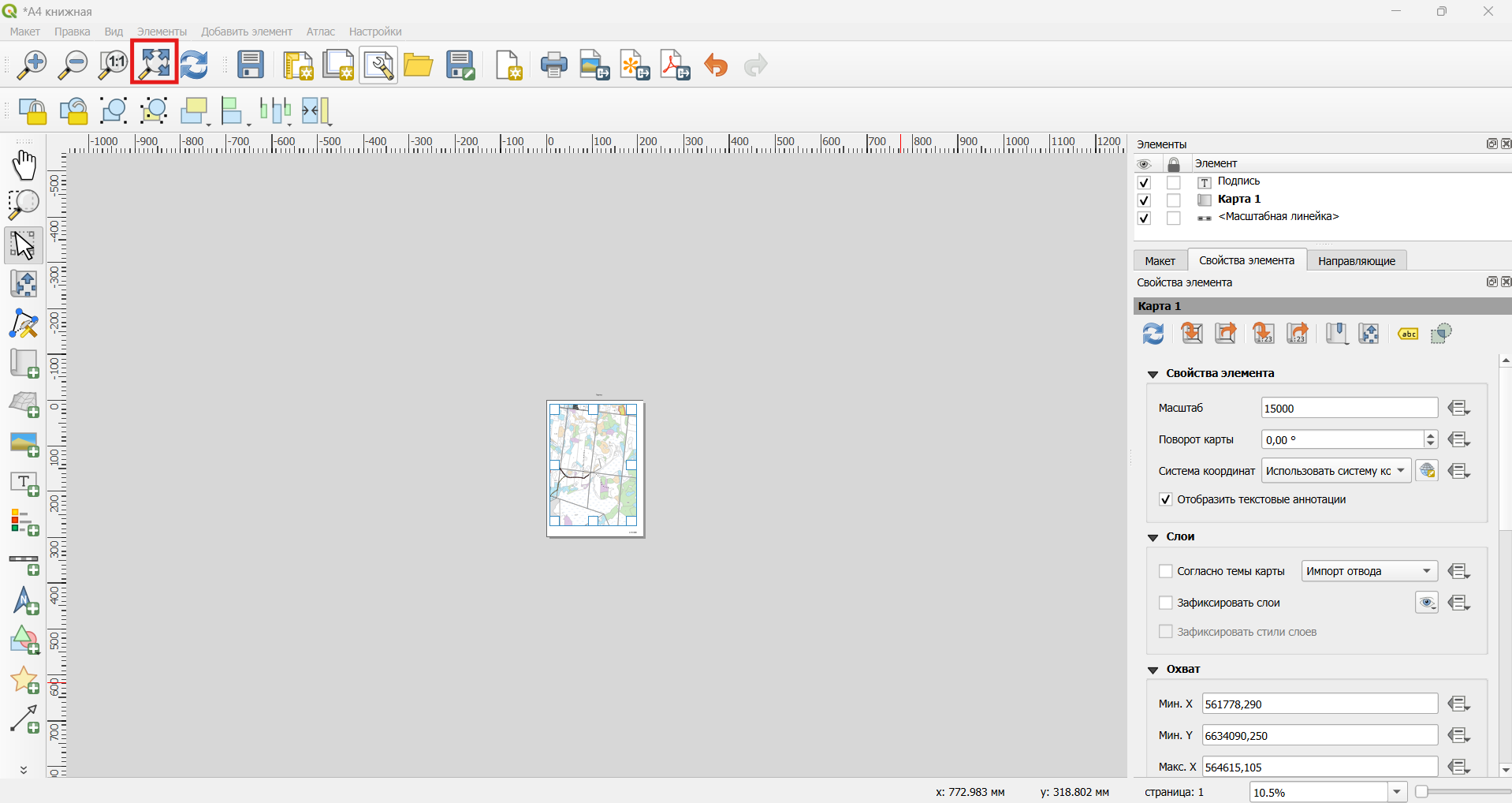
Task: Switch to the Макет tab
Action: pos(1160,260)
